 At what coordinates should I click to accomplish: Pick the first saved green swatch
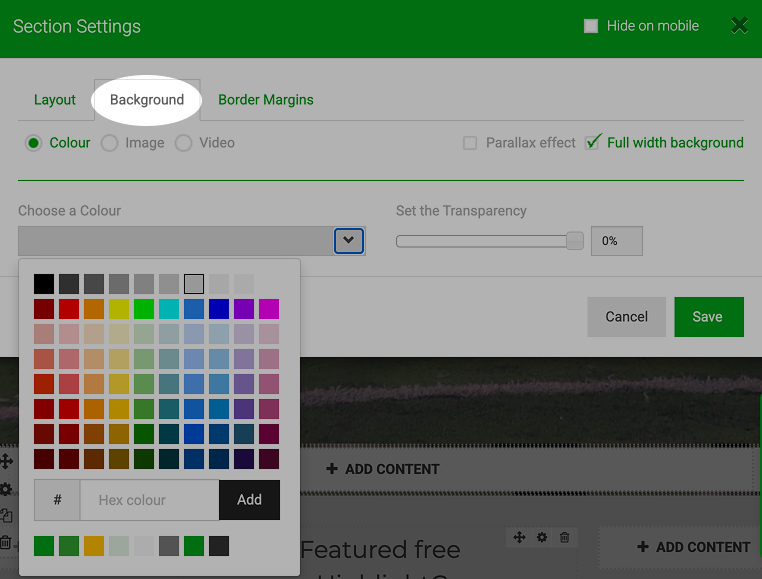(44, 546)
